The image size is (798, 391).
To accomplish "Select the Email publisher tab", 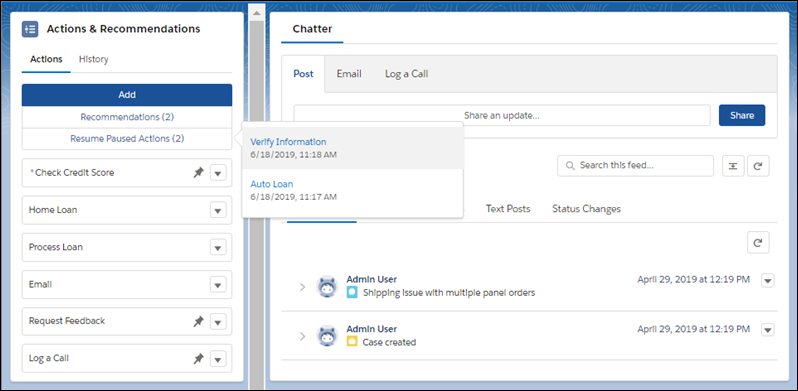I will [349, 74].
